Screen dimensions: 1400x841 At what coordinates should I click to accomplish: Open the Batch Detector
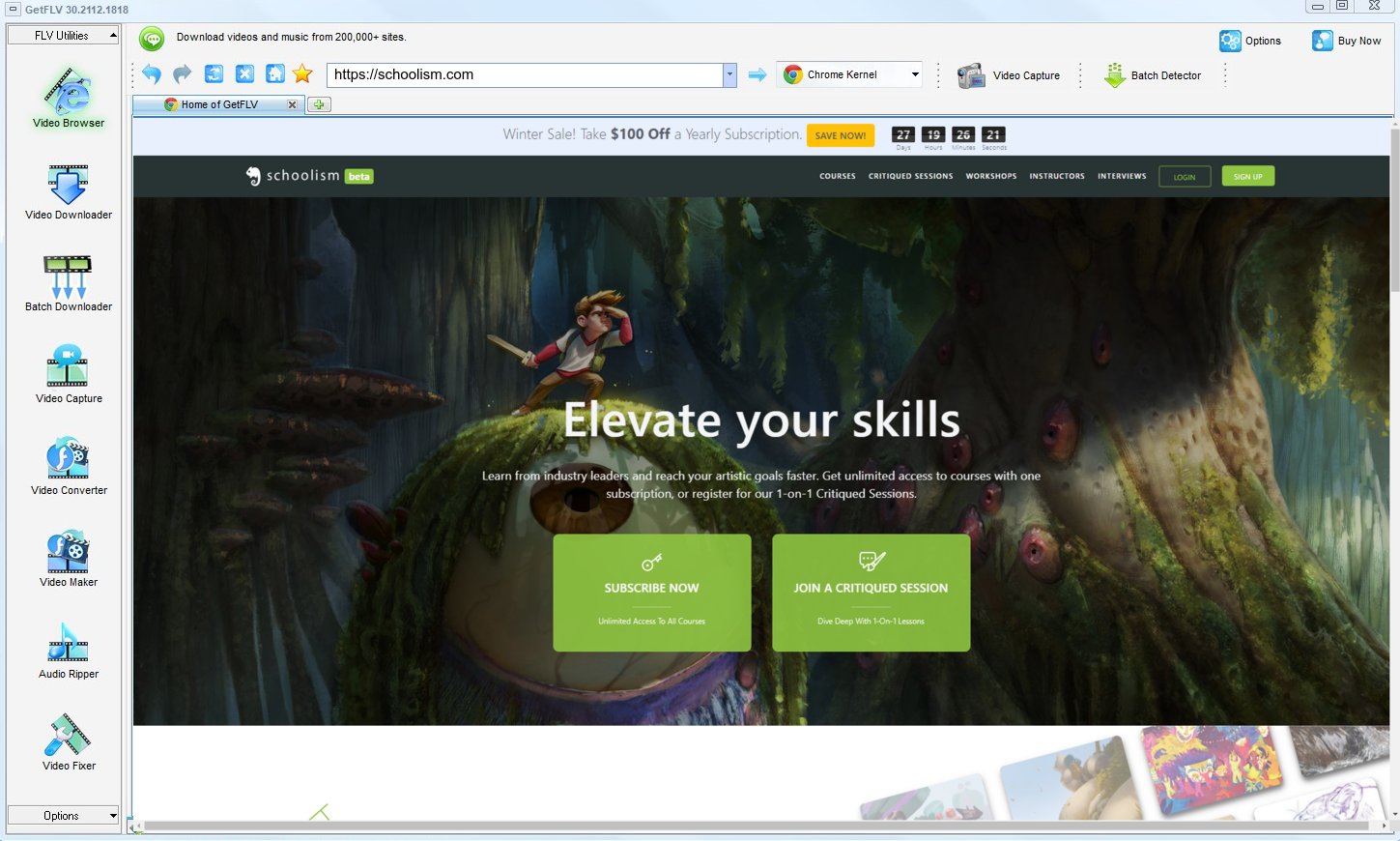1153,75
